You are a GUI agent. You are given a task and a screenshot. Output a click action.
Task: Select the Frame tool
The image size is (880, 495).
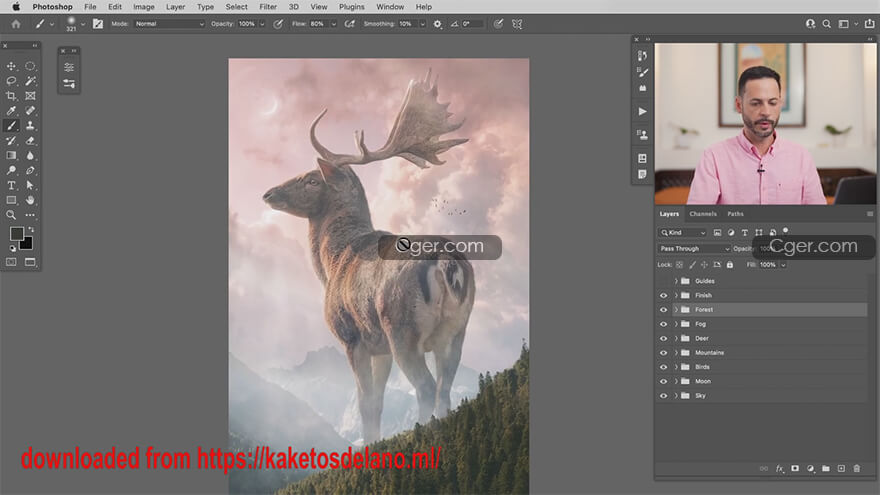pyautogui.click(x=30, y=96)
